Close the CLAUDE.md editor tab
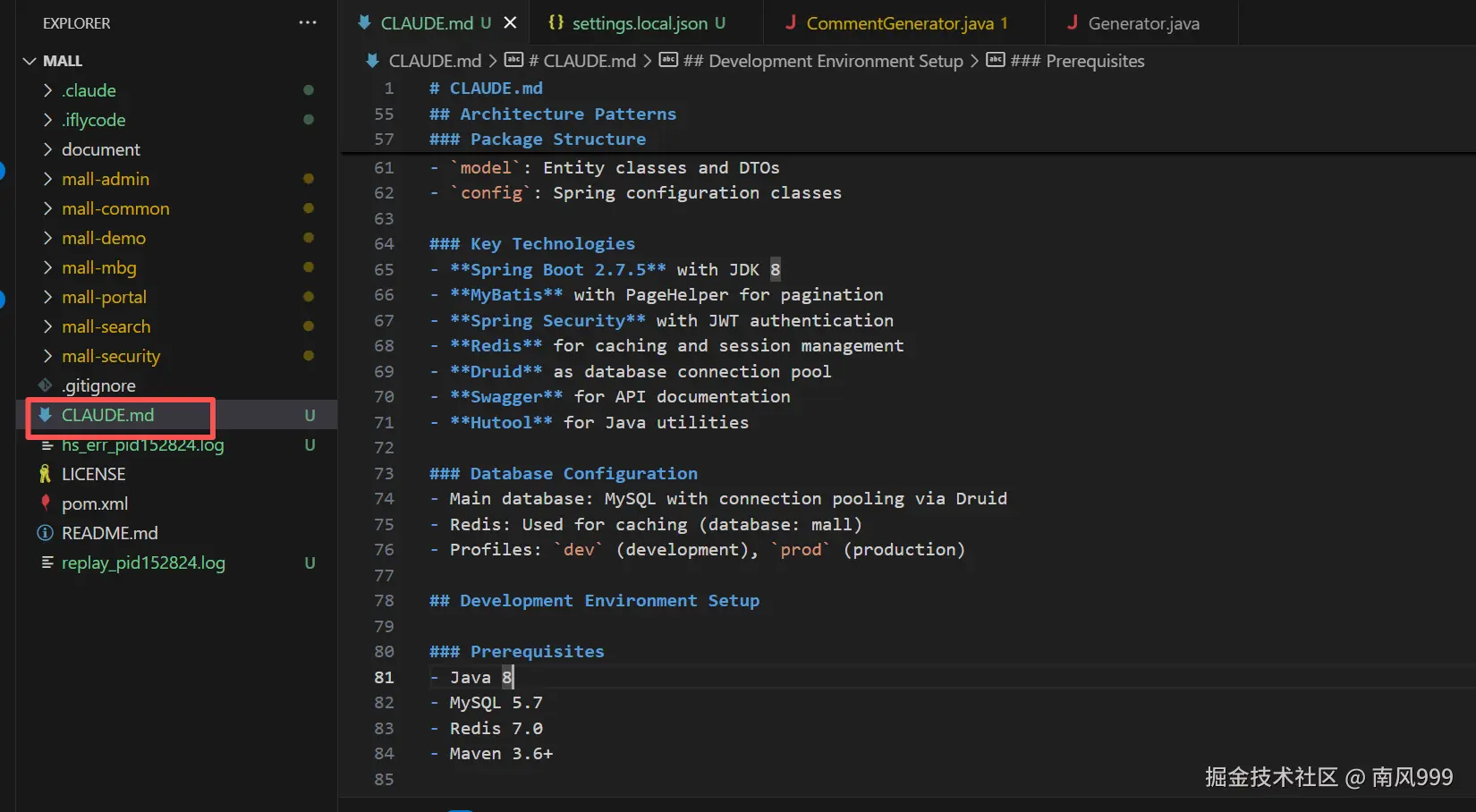Viewport: 1476px width, 812px height. (510, 22)
